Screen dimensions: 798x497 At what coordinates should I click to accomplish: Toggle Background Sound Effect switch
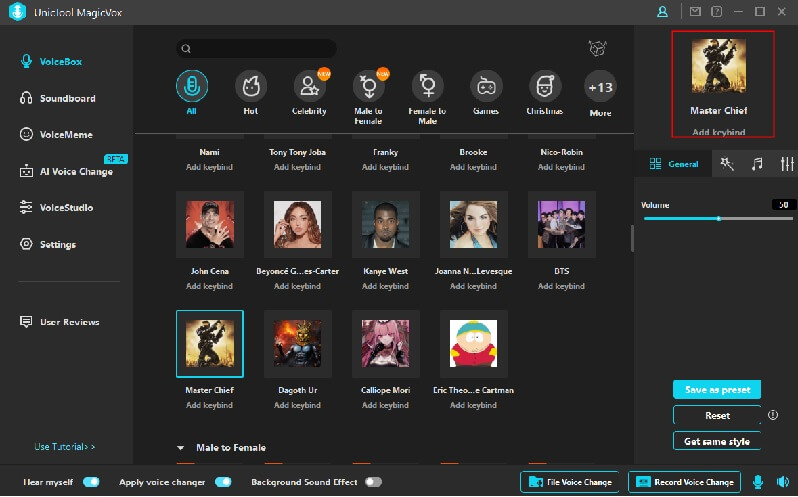click(x=373, y=482)
